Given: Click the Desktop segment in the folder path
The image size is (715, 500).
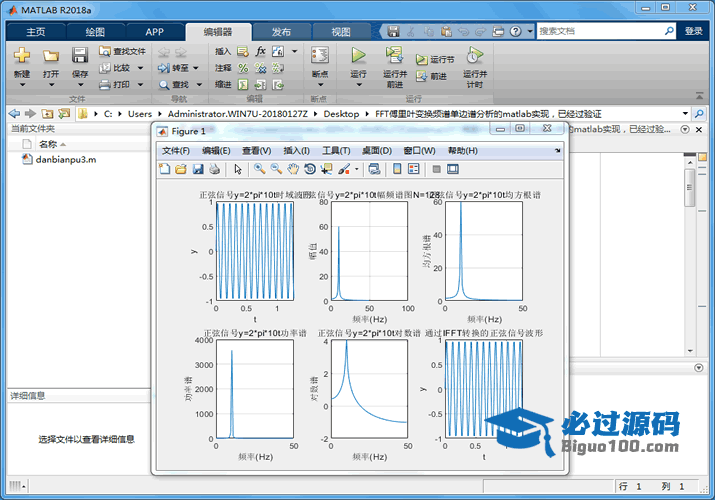Looking at the screenshot, I should click(x=341, y=113).
